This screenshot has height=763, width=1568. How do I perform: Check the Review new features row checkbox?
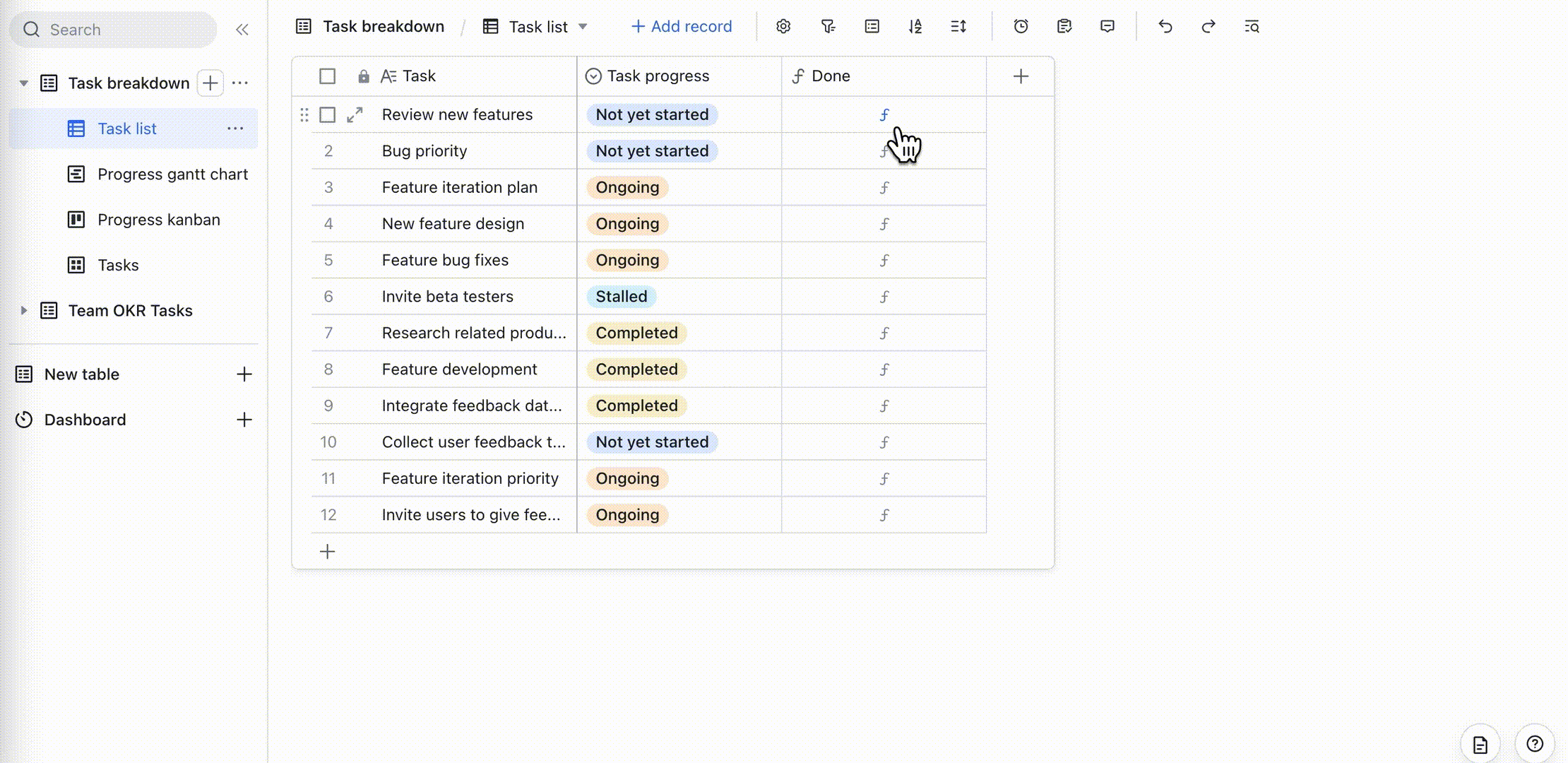point(327,114)
